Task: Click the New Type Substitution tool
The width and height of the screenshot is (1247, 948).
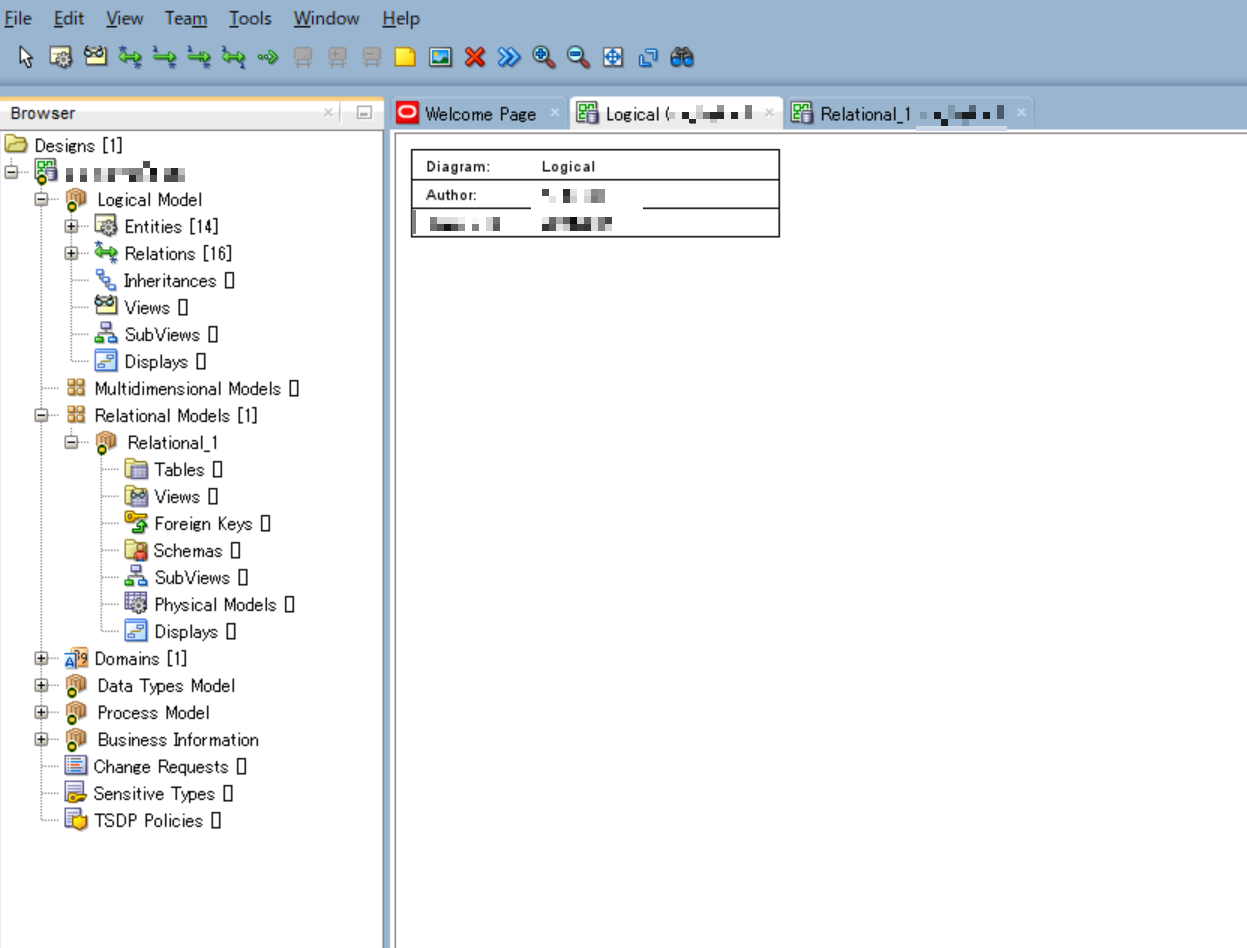Action: click(268, 57)
